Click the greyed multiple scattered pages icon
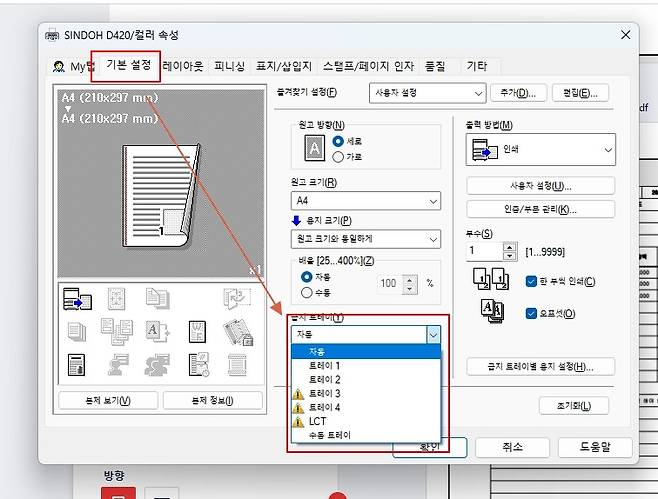This screenshot has width=658, height=499. tap(117, 332)
